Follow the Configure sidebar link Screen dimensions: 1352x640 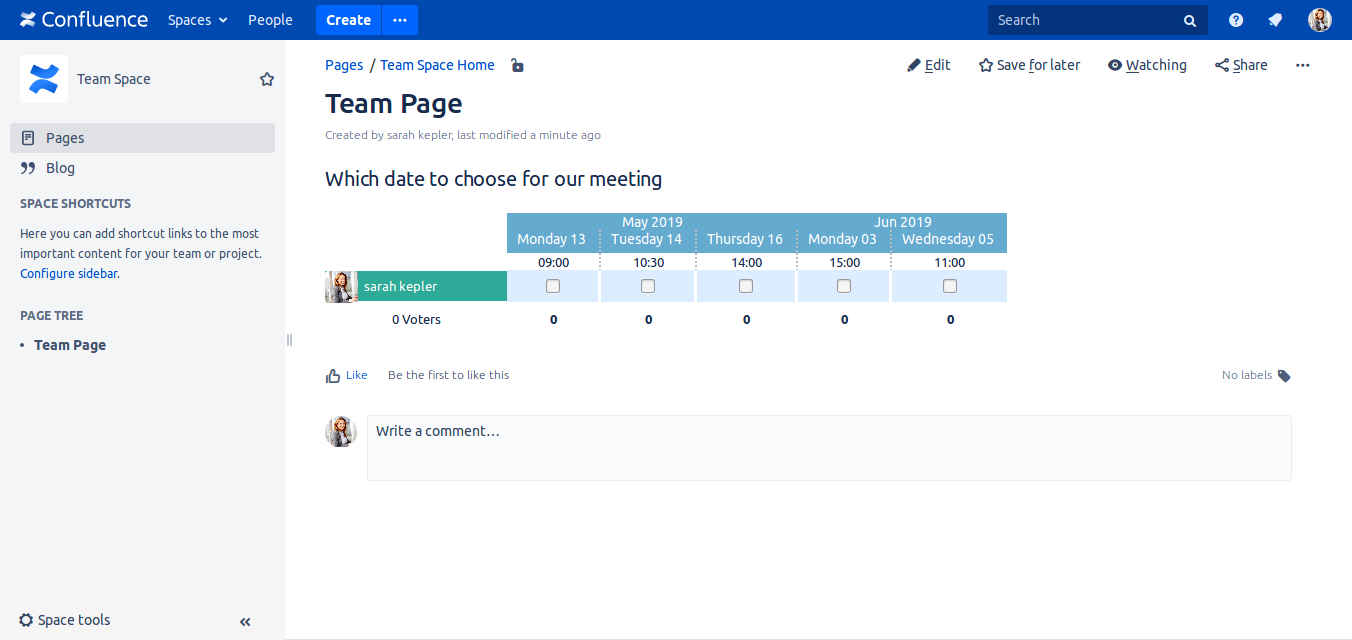68,273
